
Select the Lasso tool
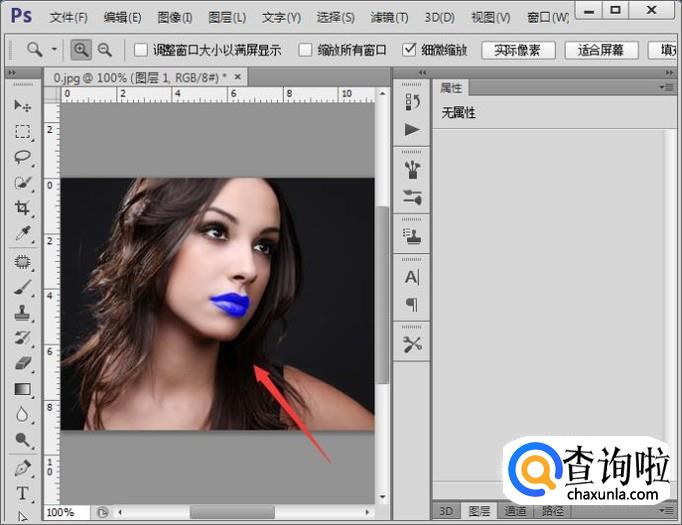click(22, 157)
